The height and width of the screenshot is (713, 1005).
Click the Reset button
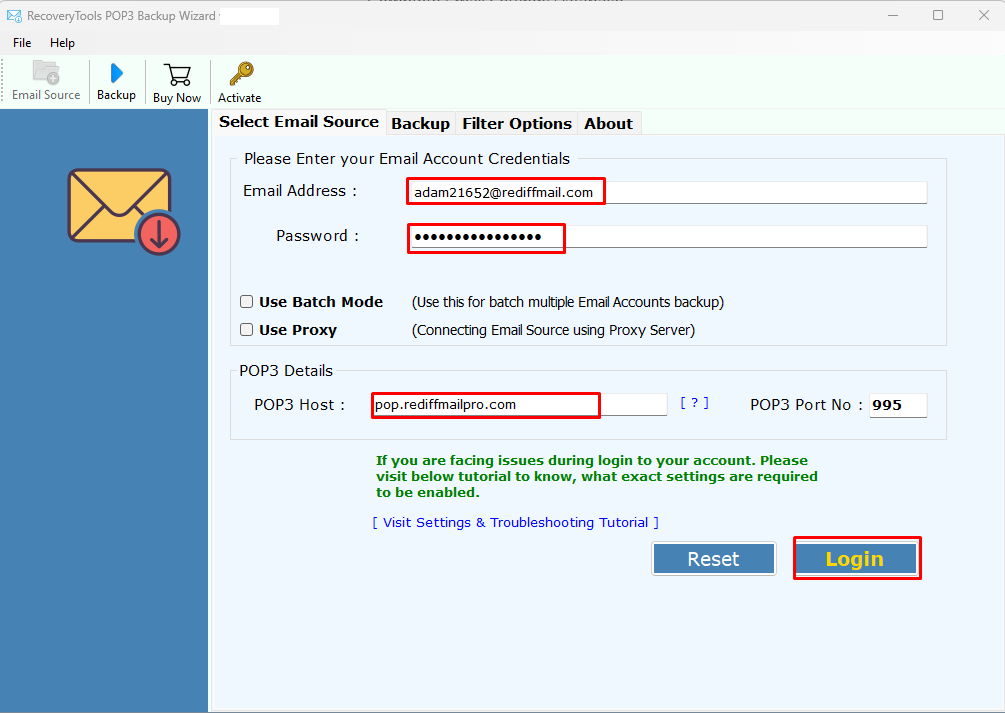tap(713, 559)
